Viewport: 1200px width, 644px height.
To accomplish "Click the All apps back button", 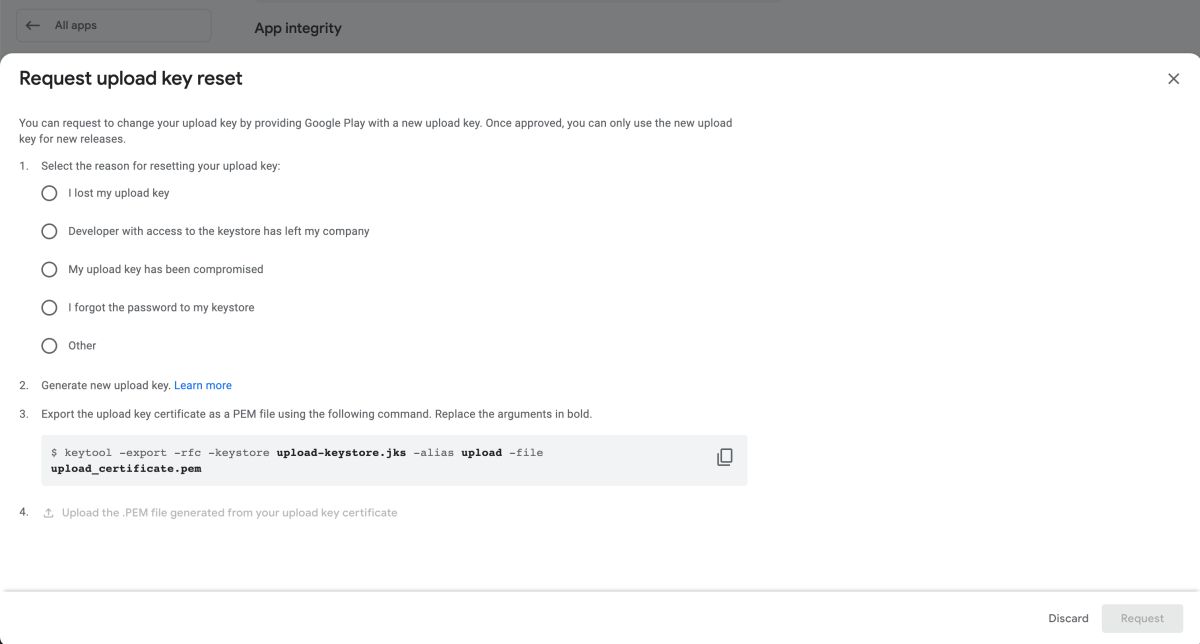I will [x=114, y=25].
